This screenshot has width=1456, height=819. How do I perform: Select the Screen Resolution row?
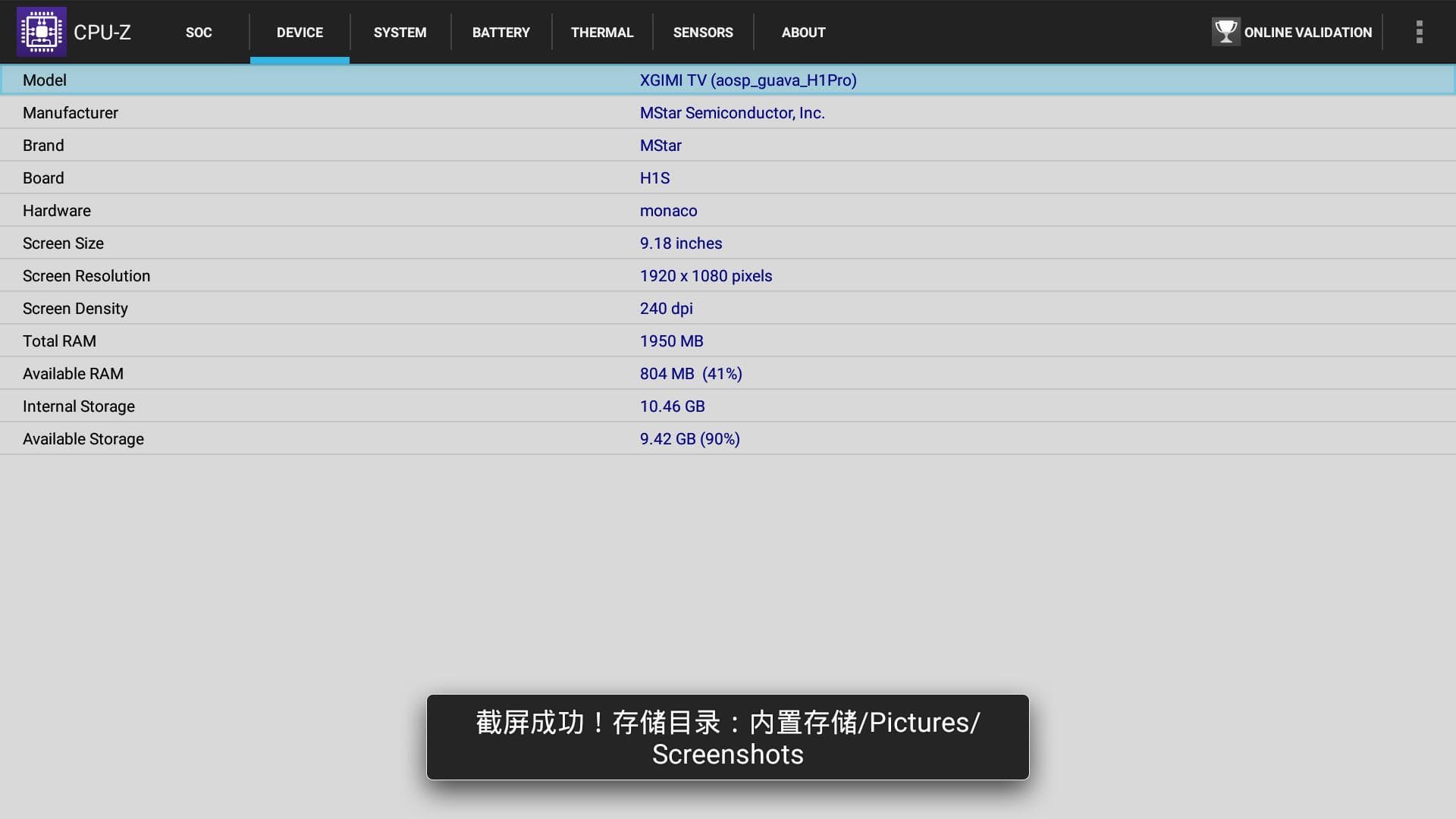(x=728, y=276)
